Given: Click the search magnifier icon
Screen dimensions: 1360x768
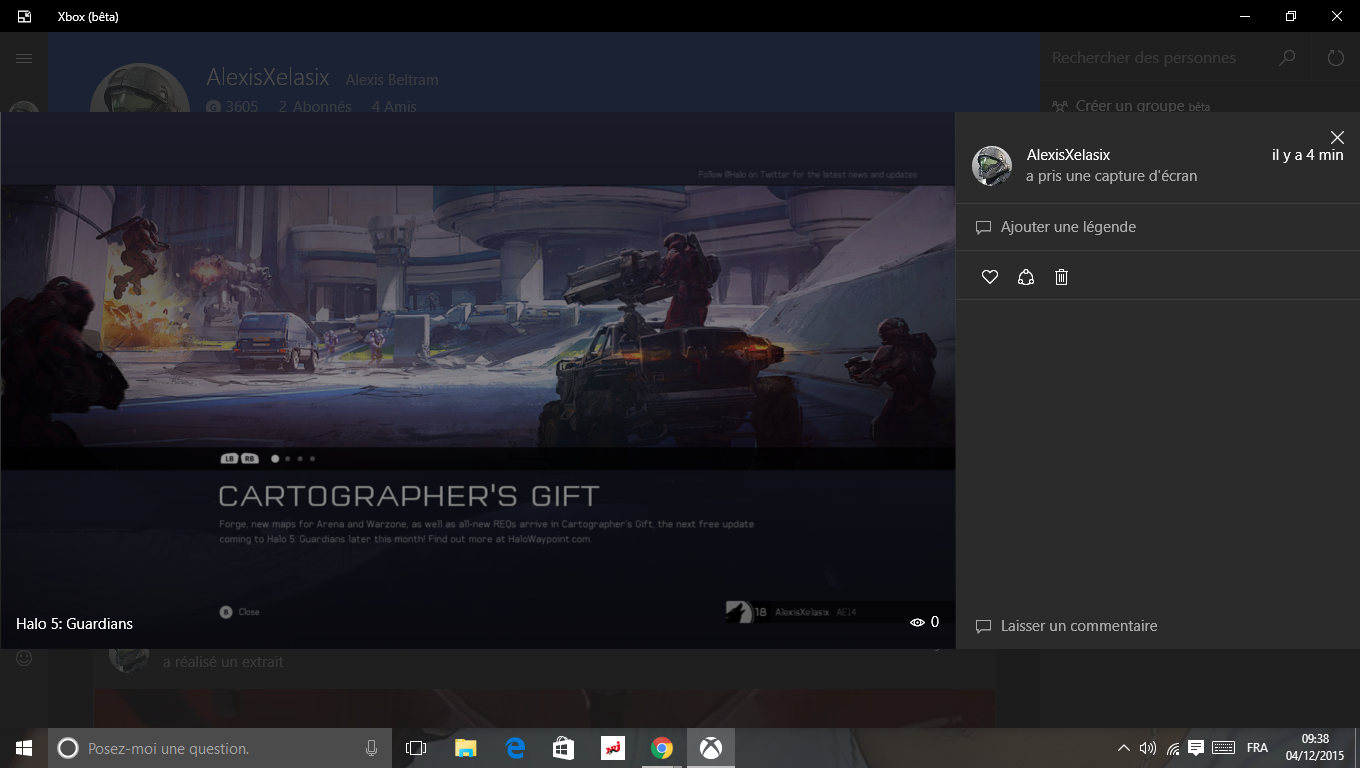Looking at the screenshot, I should pos(1288,58).
